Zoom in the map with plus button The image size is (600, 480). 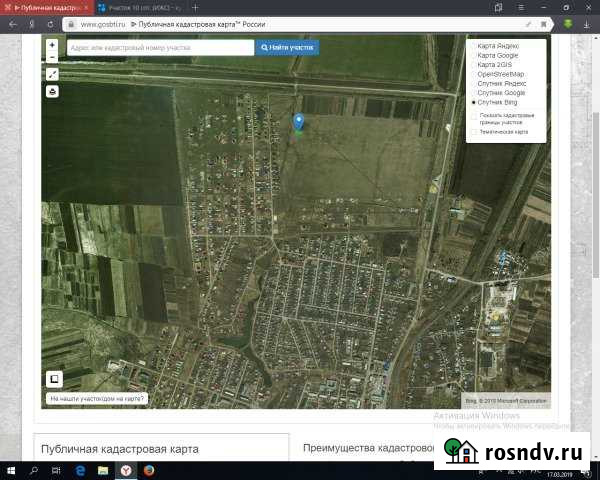tap(52, 45)
